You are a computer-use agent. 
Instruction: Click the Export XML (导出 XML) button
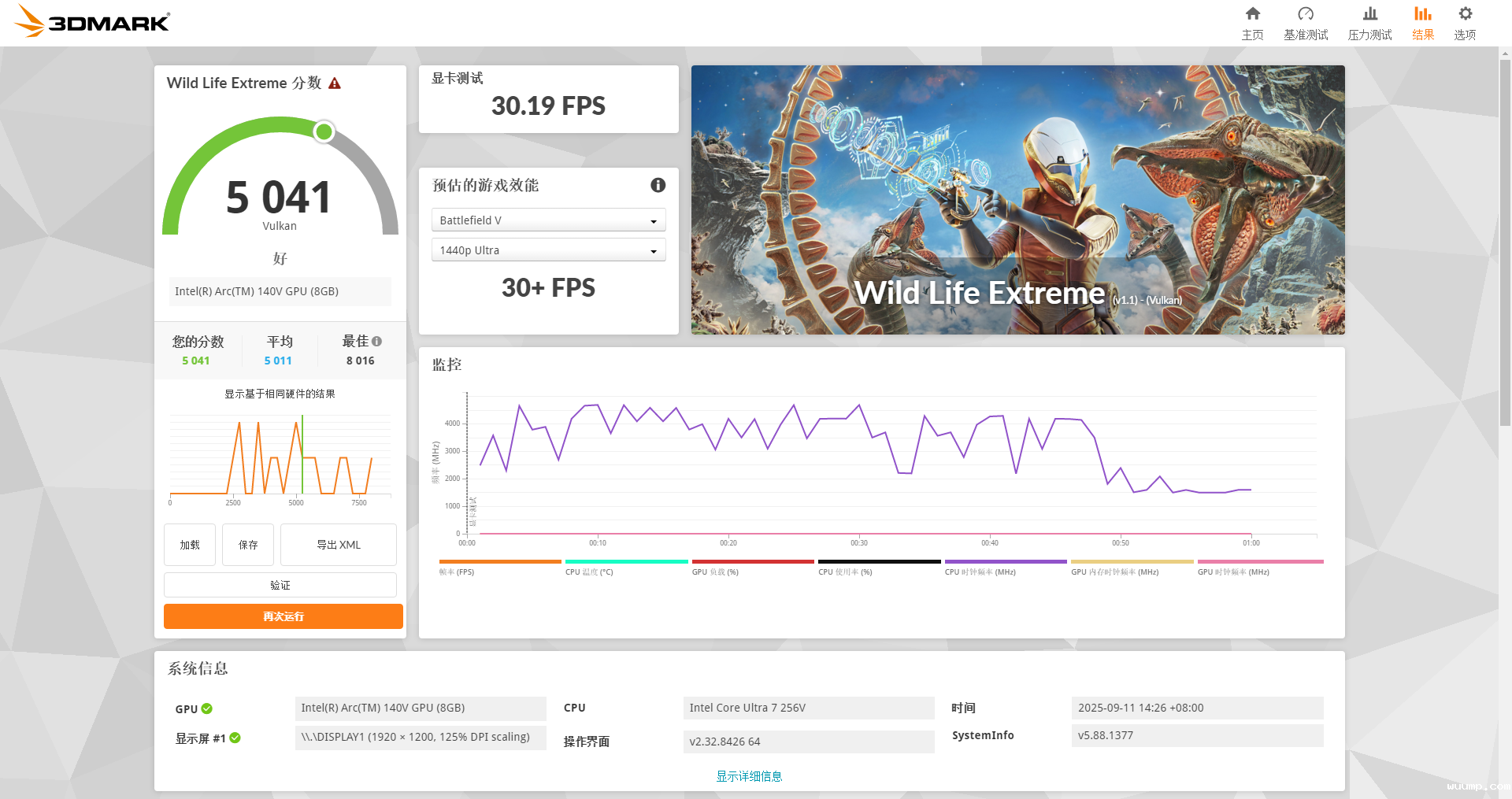click(x=339, y=545)
